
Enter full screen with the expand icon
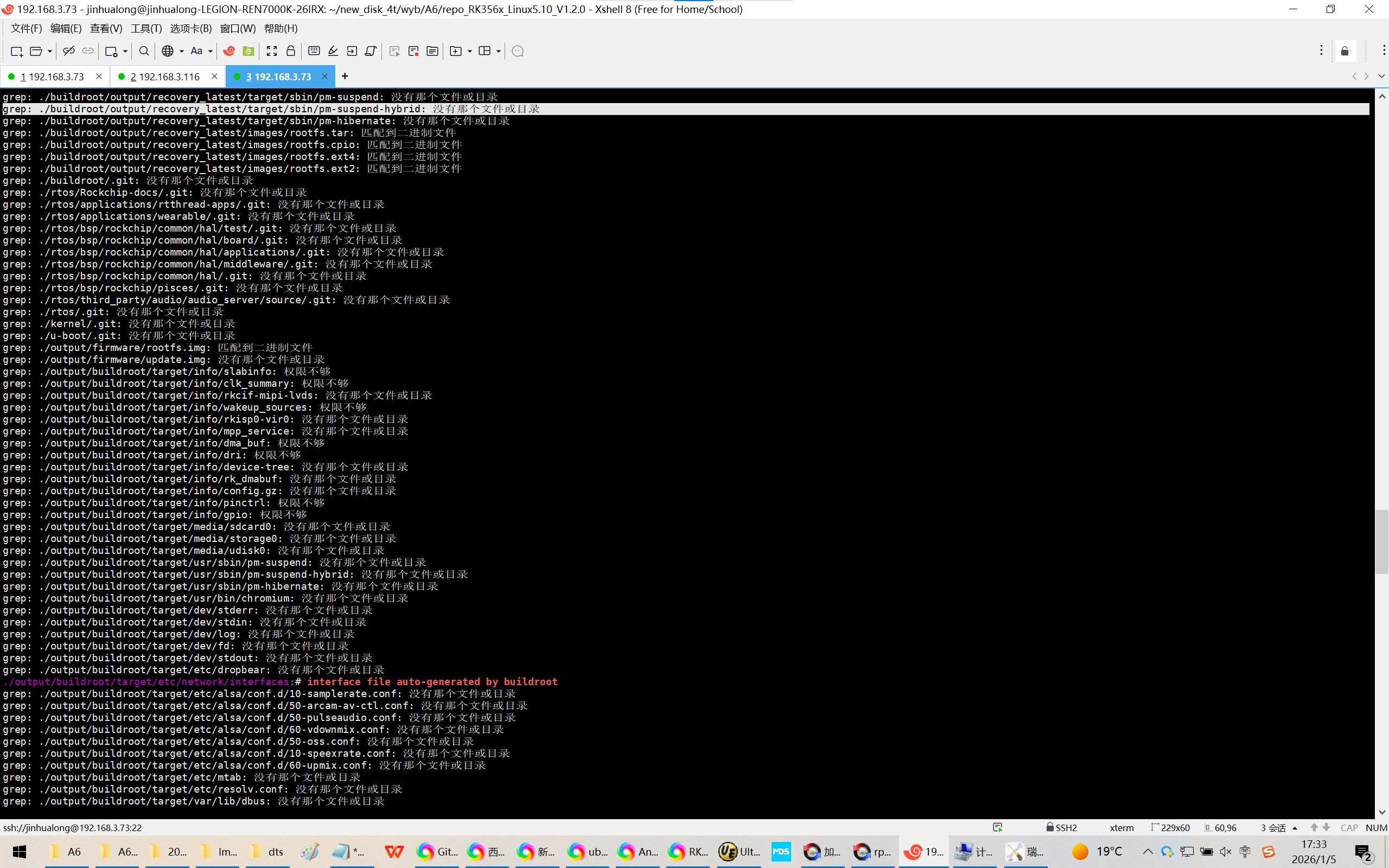(x=271, y=51)
